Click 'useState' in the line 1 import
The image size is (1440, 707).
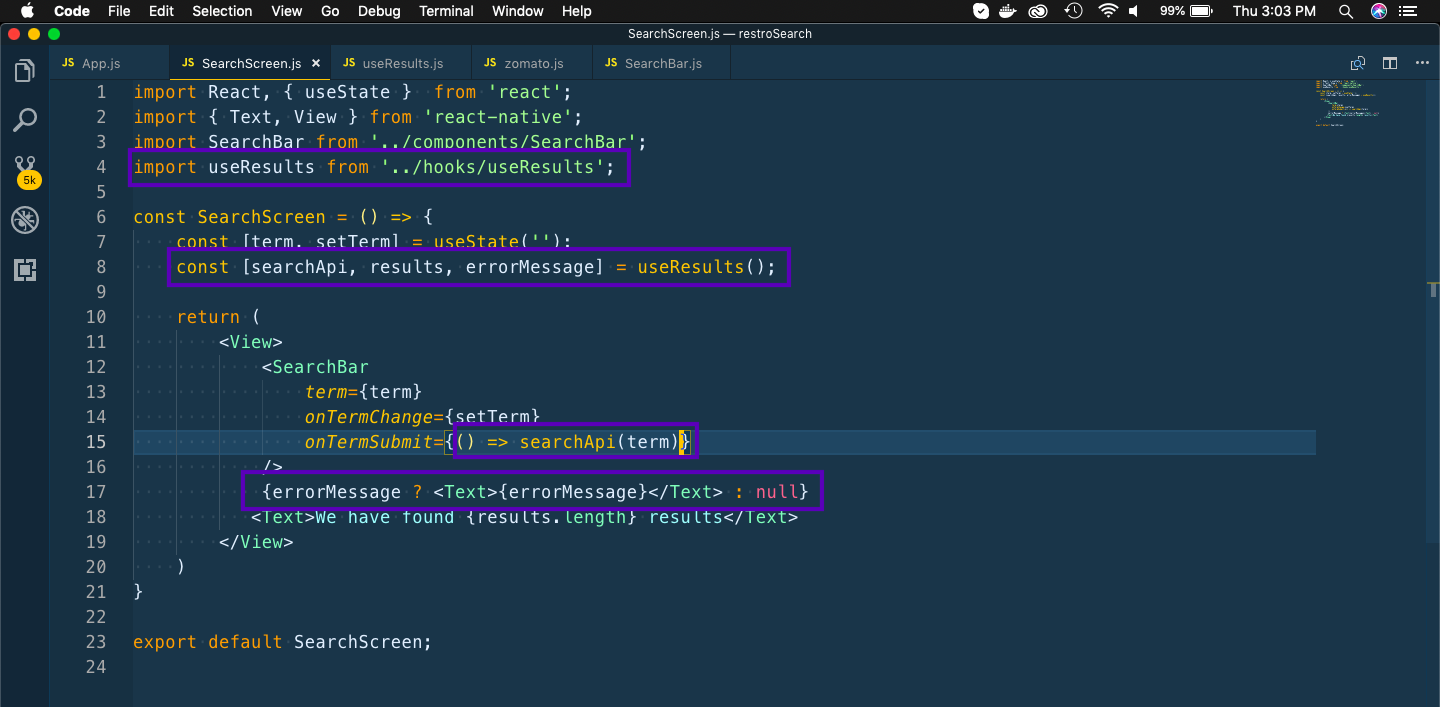[348, 92]
